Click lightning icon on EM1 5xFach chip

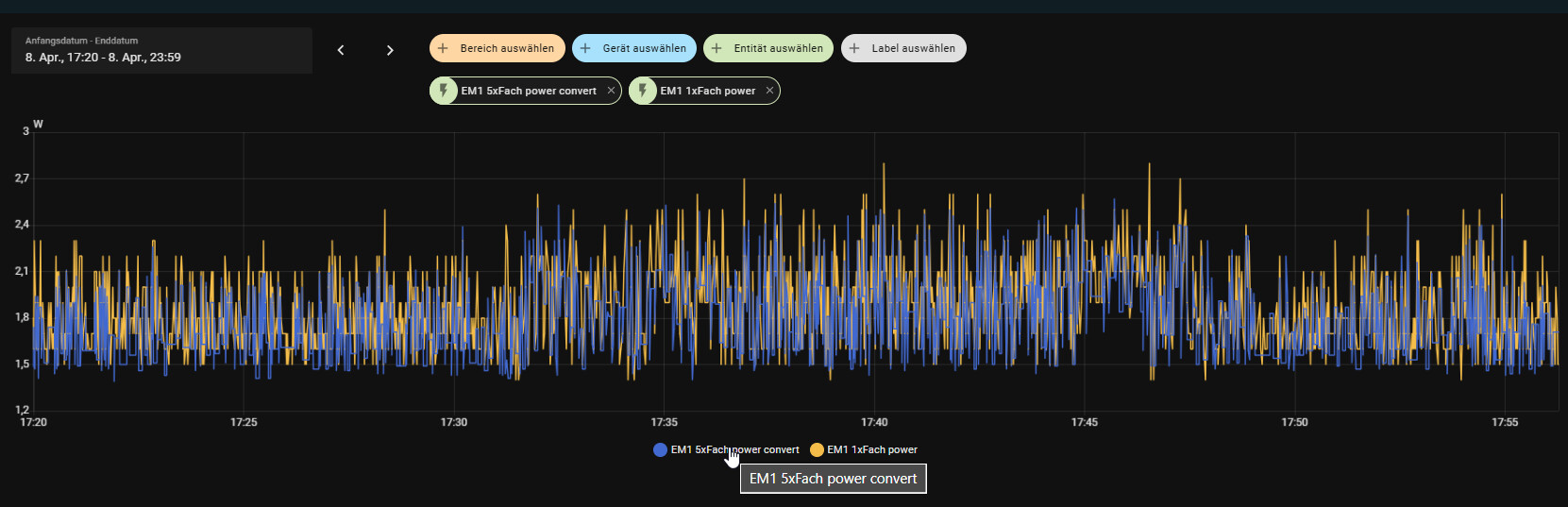pos(444,91)
